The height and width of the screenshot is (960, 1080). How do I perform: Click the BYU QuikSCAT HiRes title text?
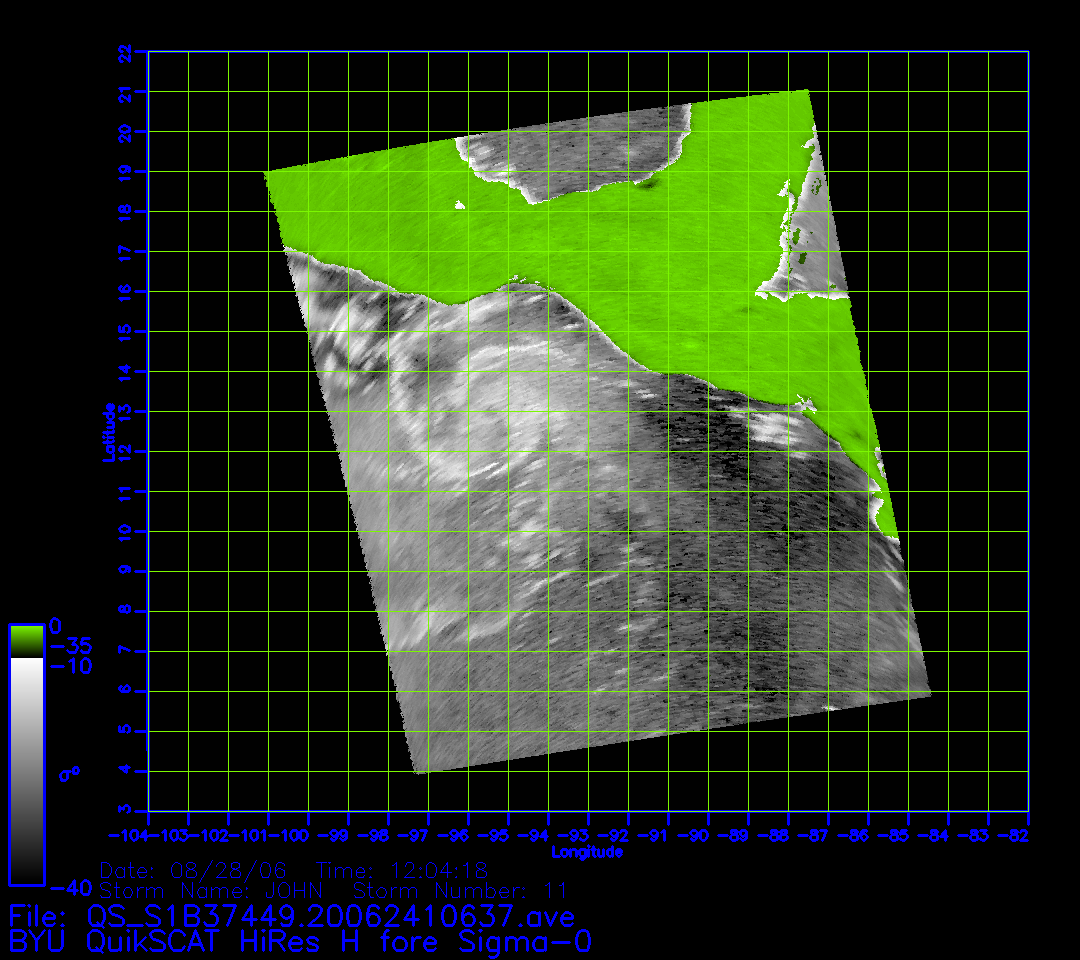tap(300, 941)
